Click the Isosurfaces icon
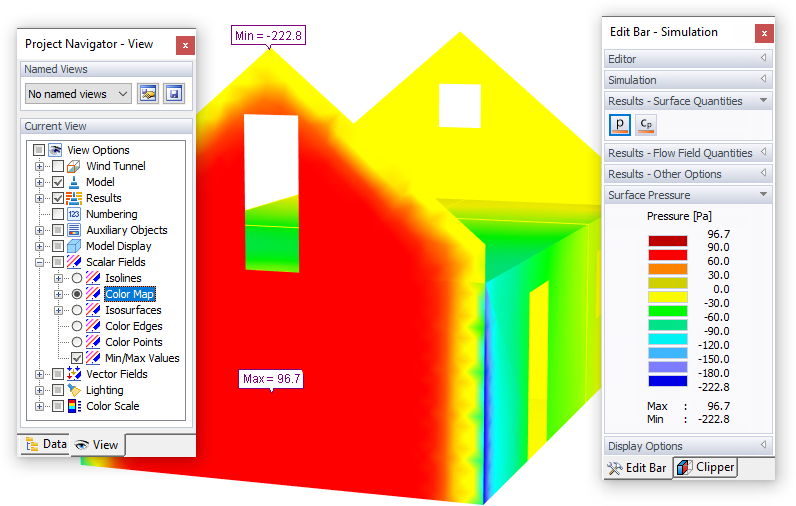 tap(93, 310)
